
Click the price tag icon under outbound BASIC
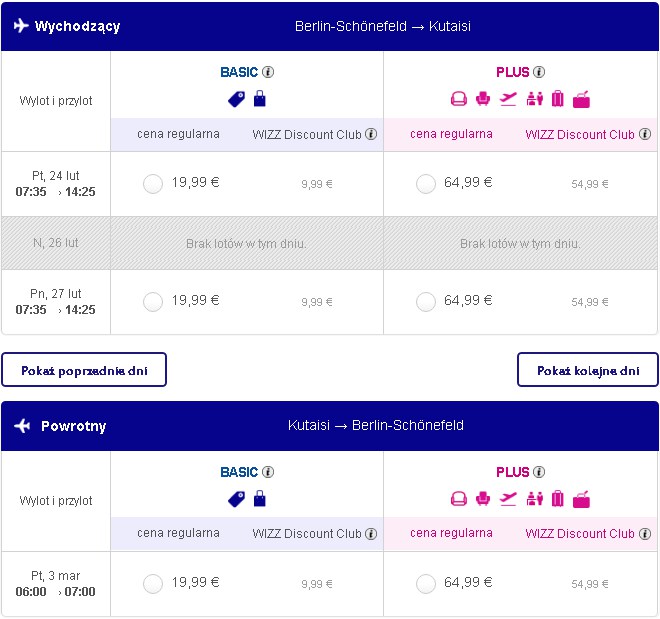237,100
